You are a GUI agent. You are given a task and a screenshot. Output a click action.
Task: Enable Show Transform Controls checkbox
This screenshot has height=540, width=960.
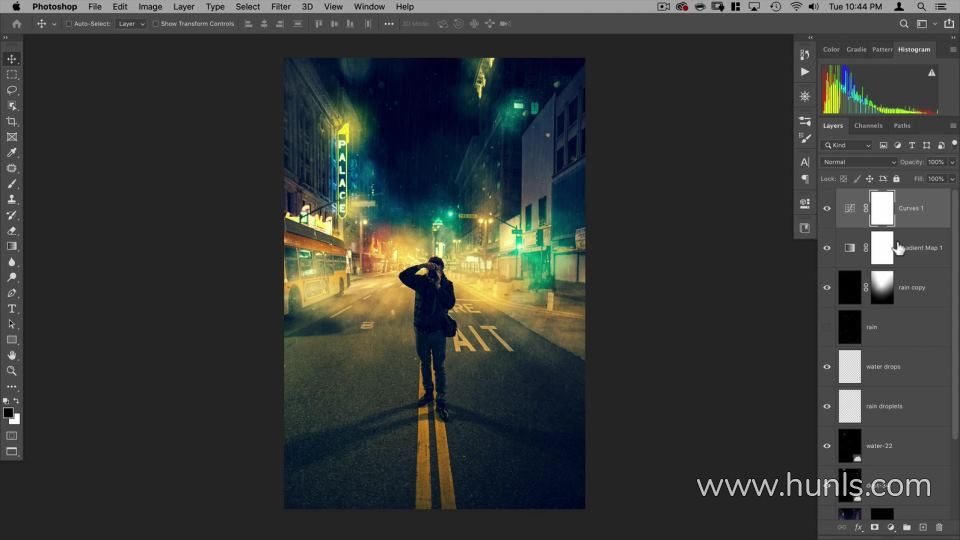[155, 24]
